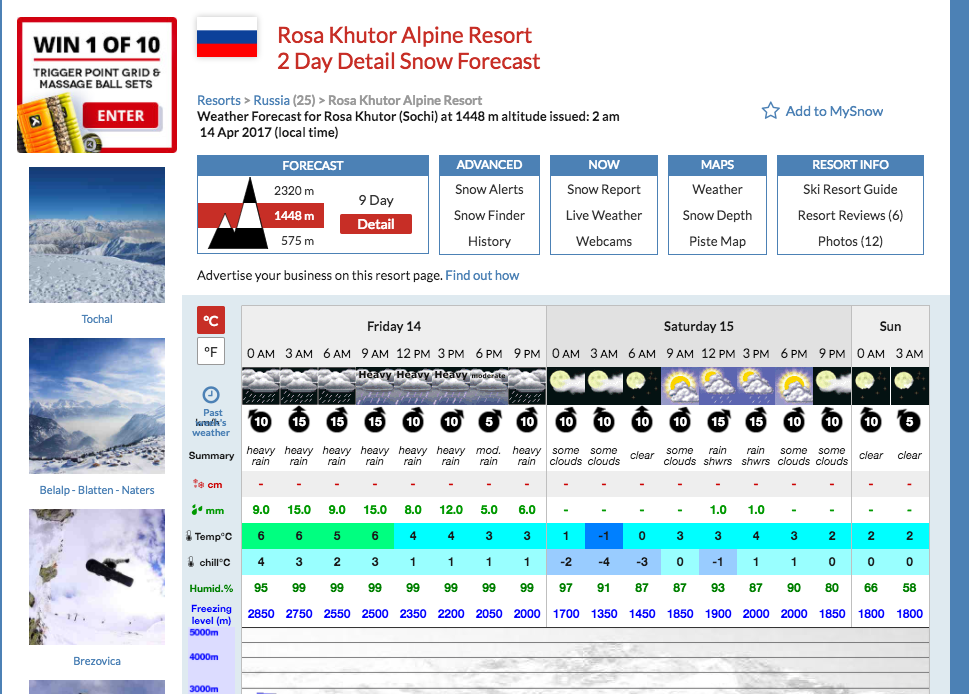Click Friday 0 AM heavy rain weather icon

pyautogui.click(x=261, y=386)
